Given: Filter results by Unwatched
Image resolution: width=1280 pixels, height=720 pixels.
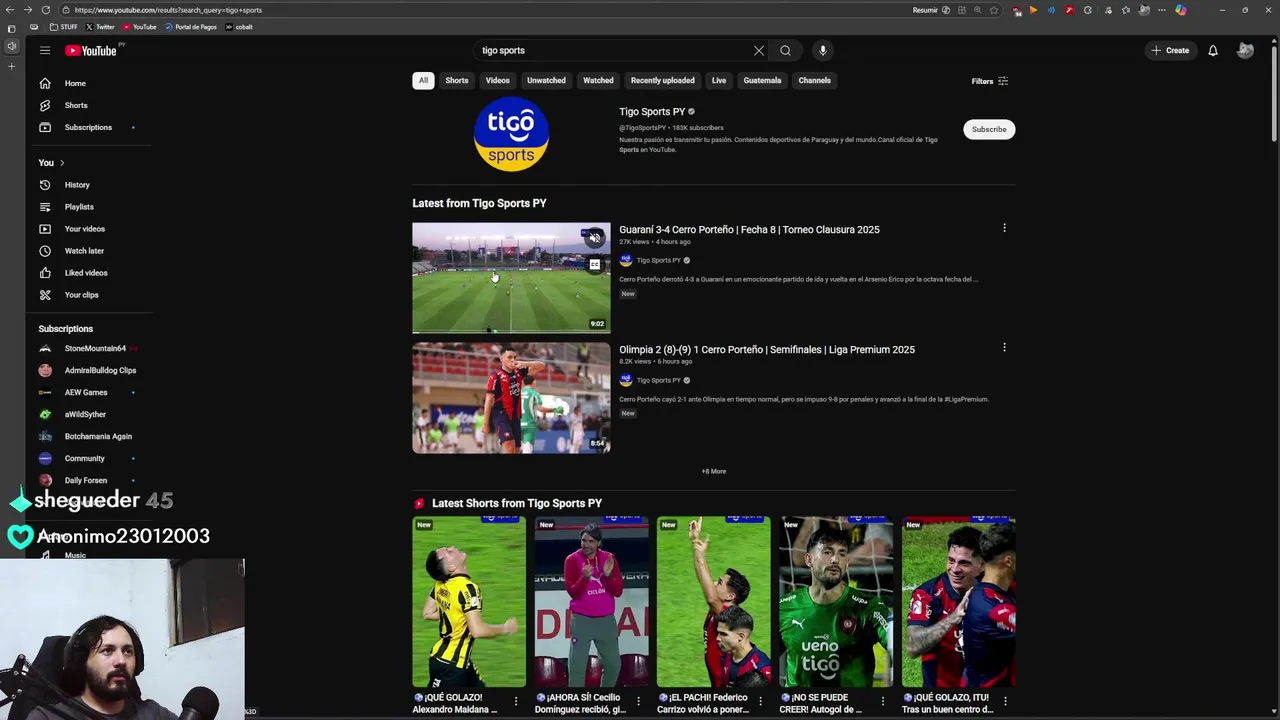Looking at the screenshot, I should [x=546, y=80].
